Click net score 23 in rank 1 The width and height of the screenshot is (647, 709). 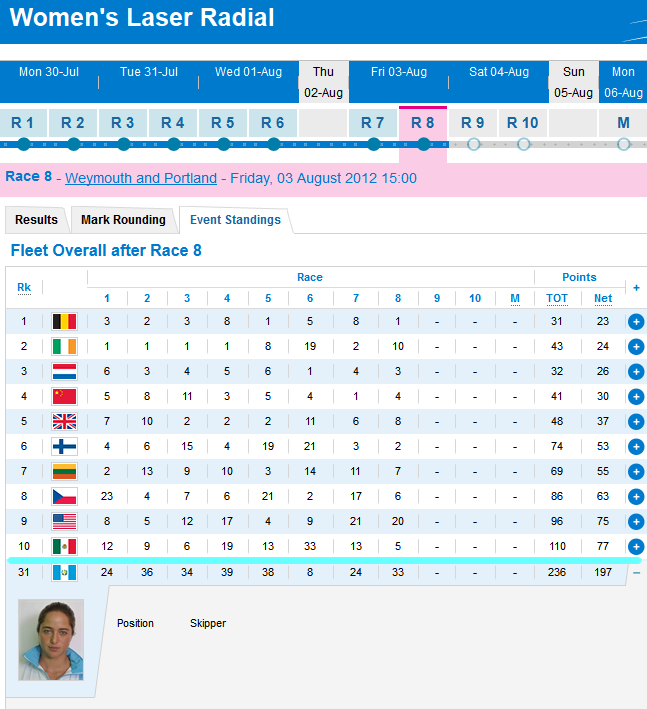pos(603,321)
